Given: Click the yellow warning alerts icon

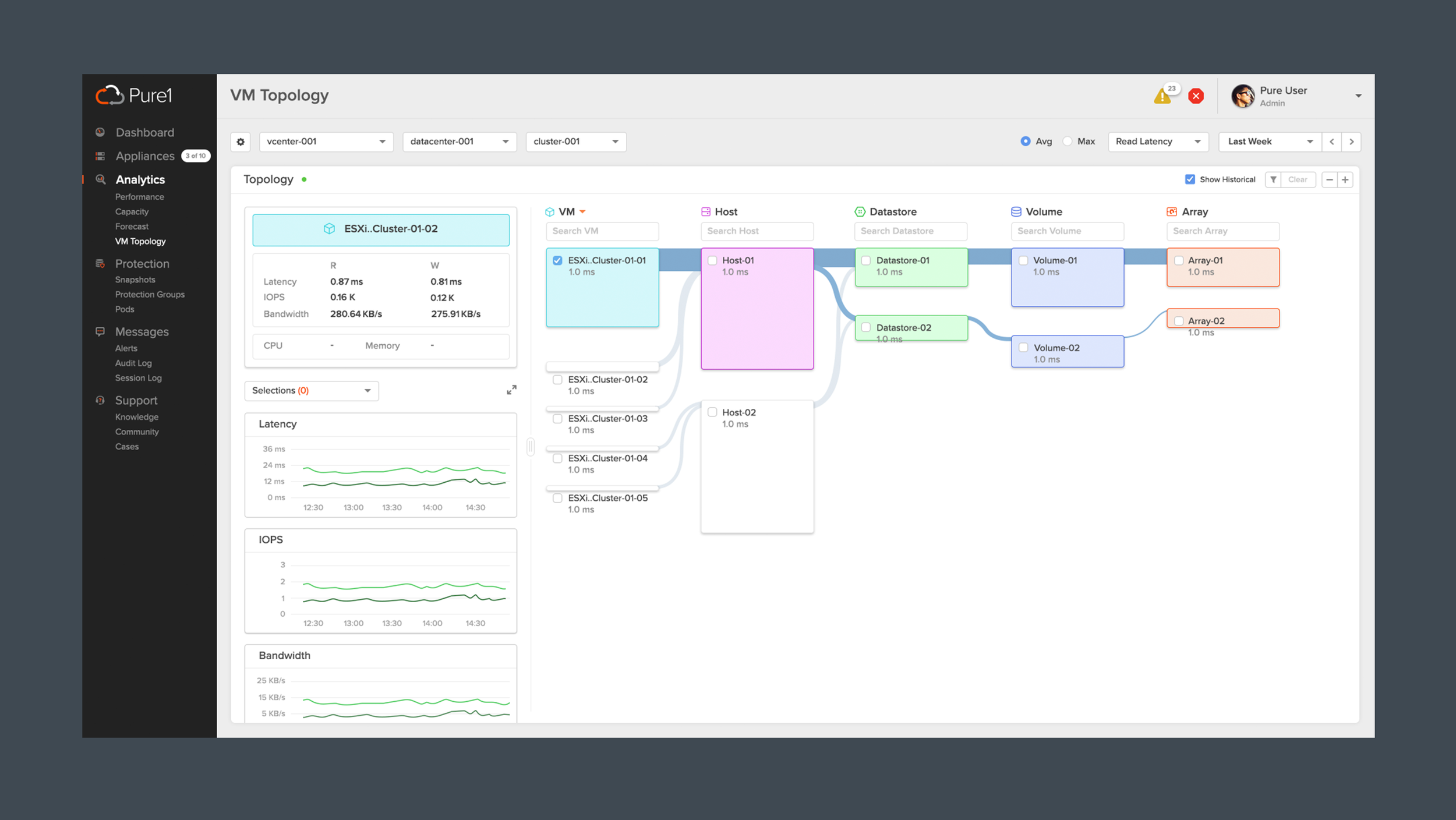Looking at the screenshot, I should point(1162,96).
